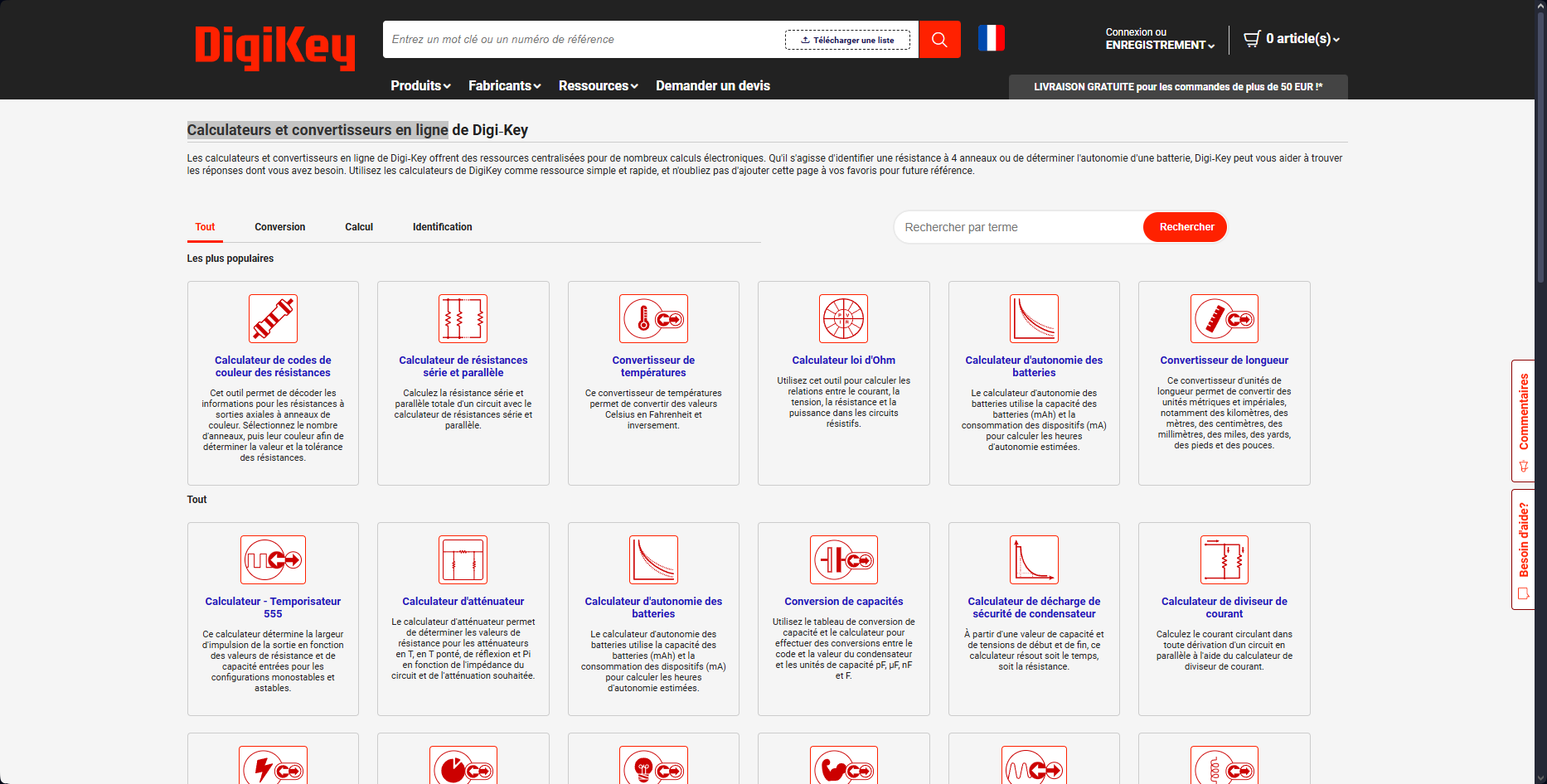Open waveform converter icon in bottom row

pos(1034,765)
